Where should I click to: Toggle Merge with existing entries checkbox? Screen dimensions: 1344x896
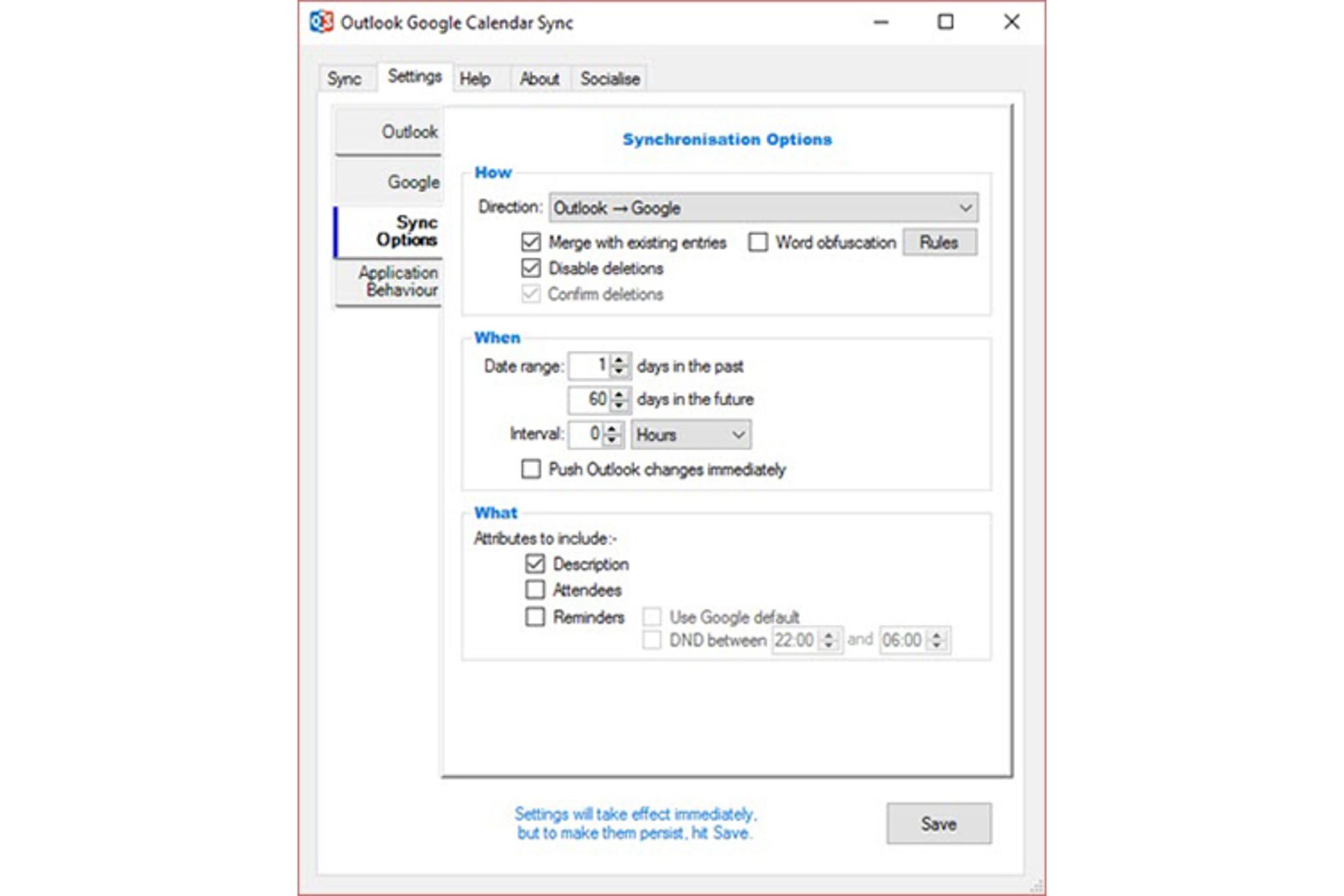(531, 242)
